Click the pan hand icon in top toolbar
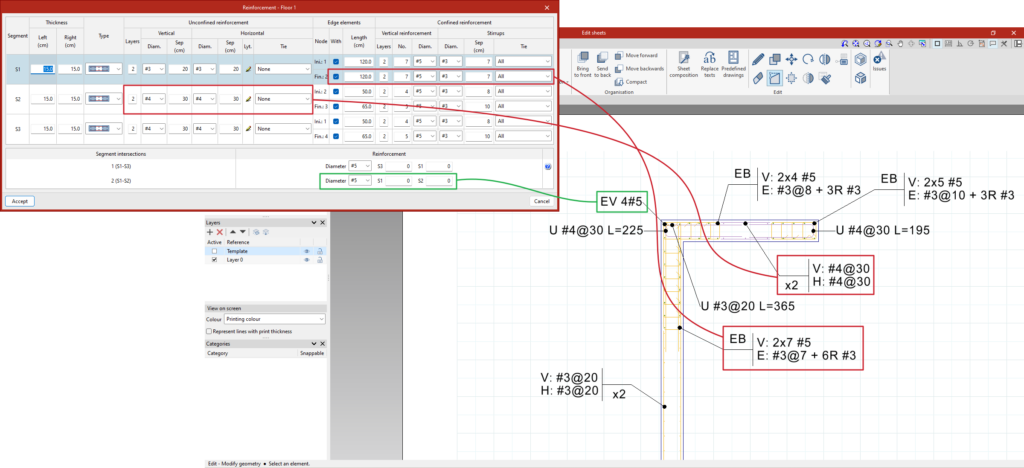This screenshot has height=468, width=1024. [x=900, y=43]
